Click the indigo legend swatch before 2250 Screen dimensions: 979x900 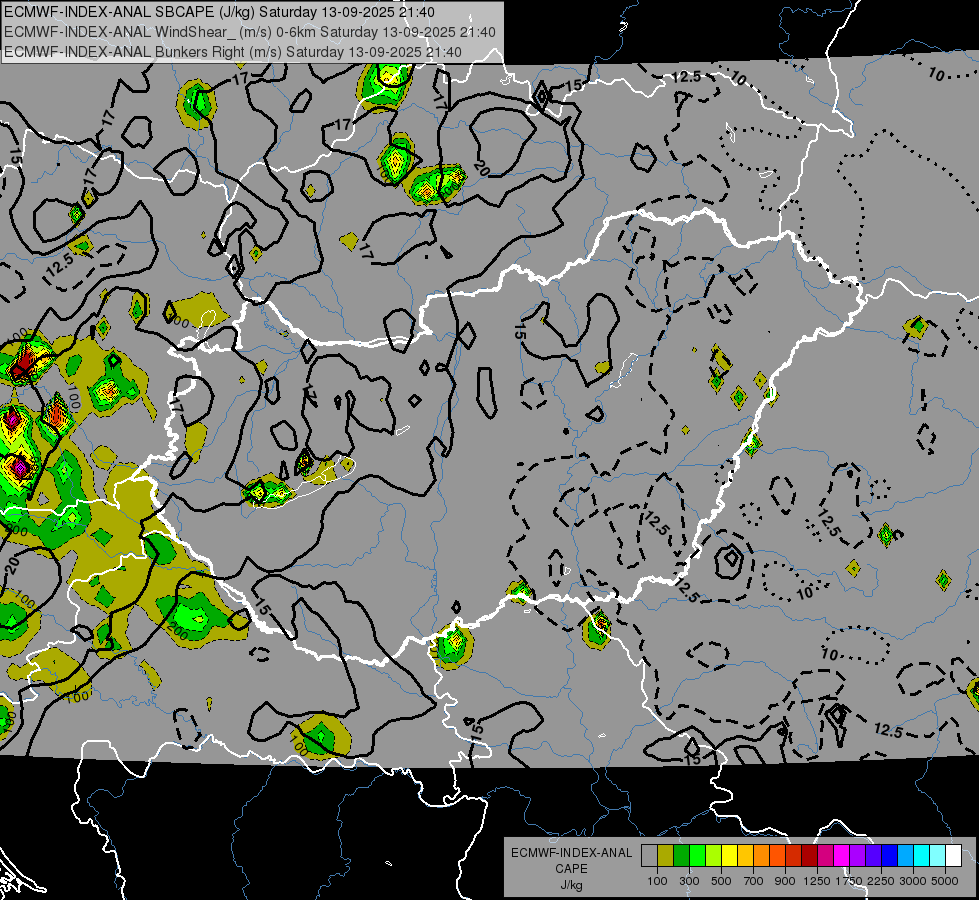pos(873,856)
